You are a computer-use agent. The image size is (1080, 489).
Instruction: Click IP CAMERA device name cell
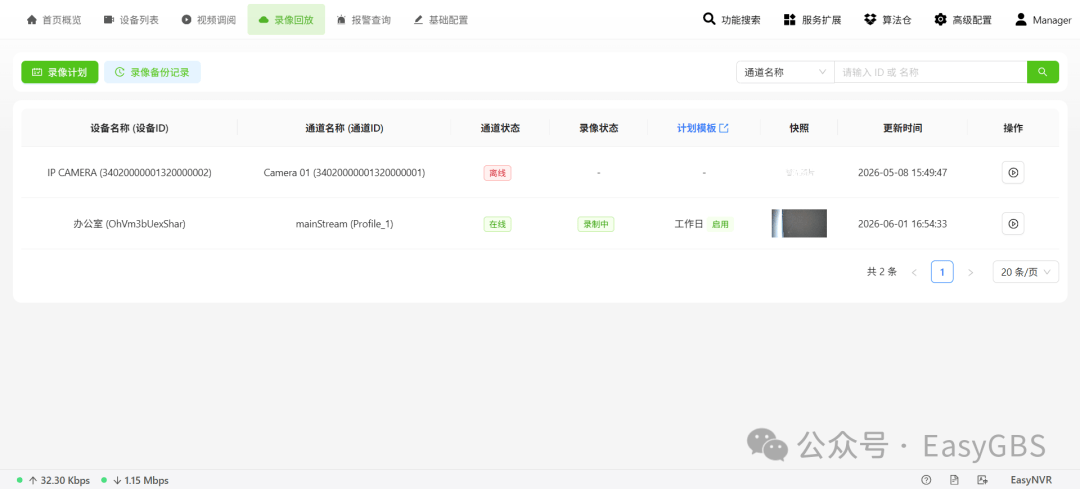tap(129, 173)
